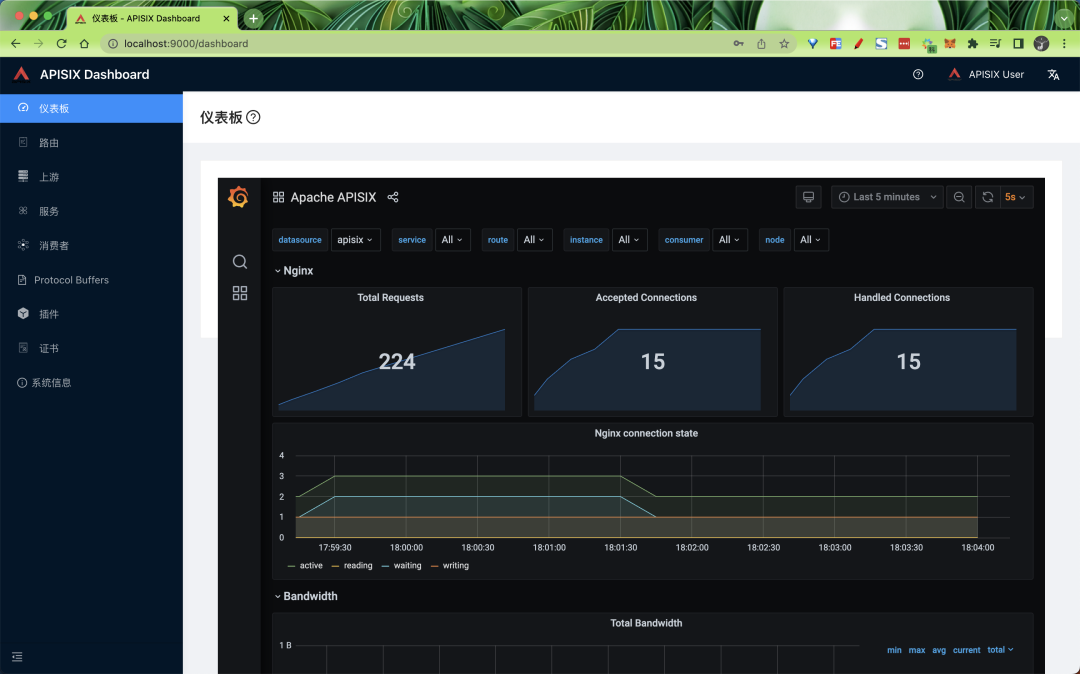The height and width of the screenshot is (674, 1080).
Task: Open the Last 5 minutes time picker
Action: [x=887, y=197]
